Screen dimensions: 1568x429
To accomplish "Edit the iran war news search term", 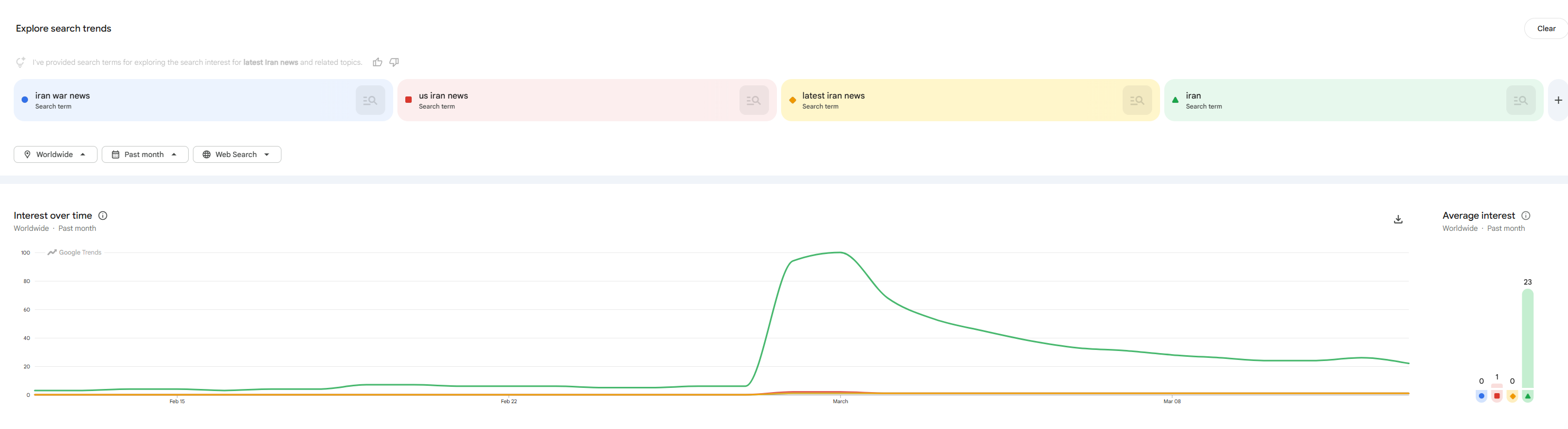I will point(63,96).
